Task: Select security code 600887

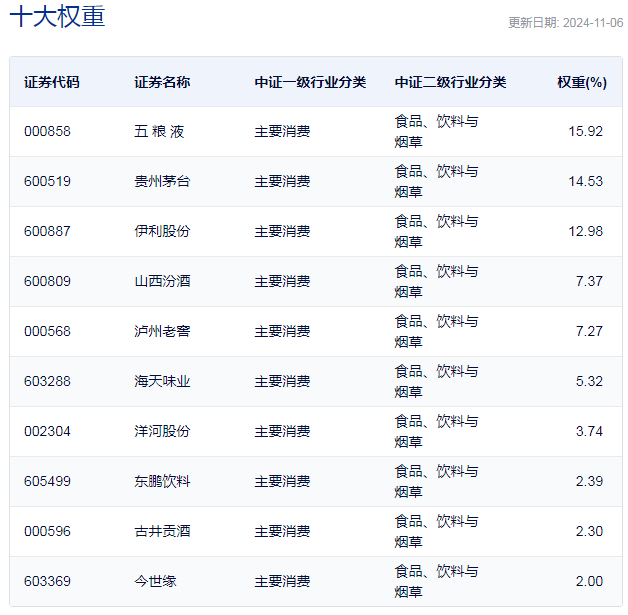Action: (47, 231)
